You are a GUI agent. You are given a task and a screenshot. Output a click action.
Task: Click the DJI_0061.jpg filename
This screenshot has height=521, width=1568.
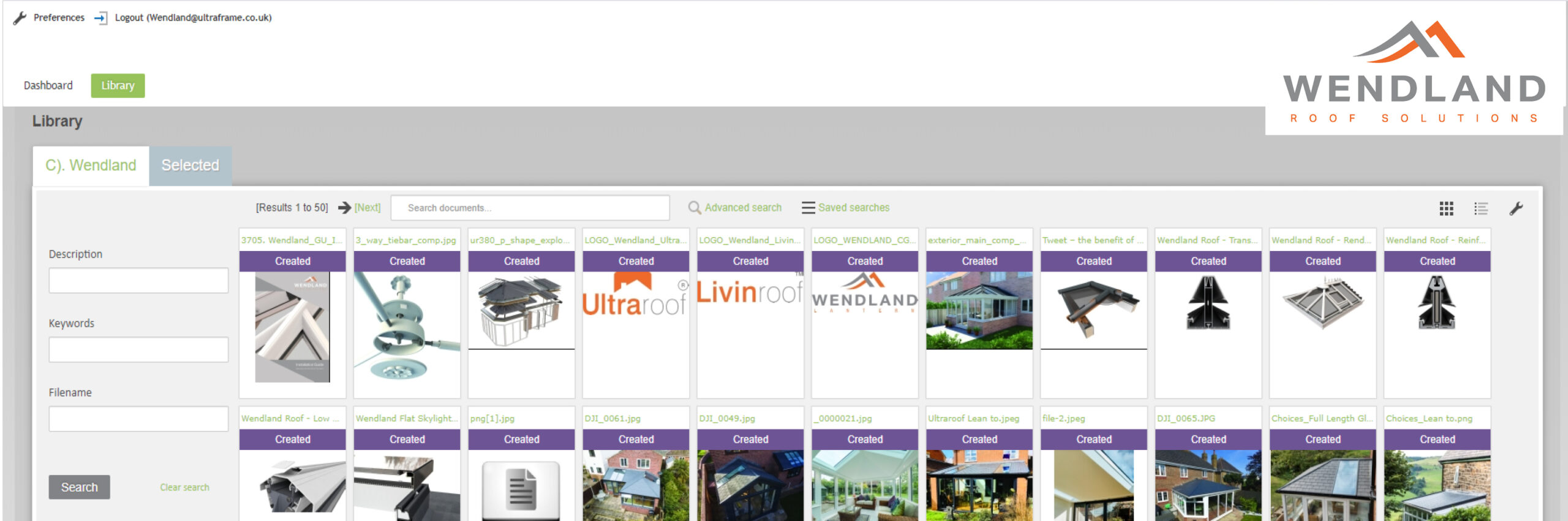coord(612,418)
